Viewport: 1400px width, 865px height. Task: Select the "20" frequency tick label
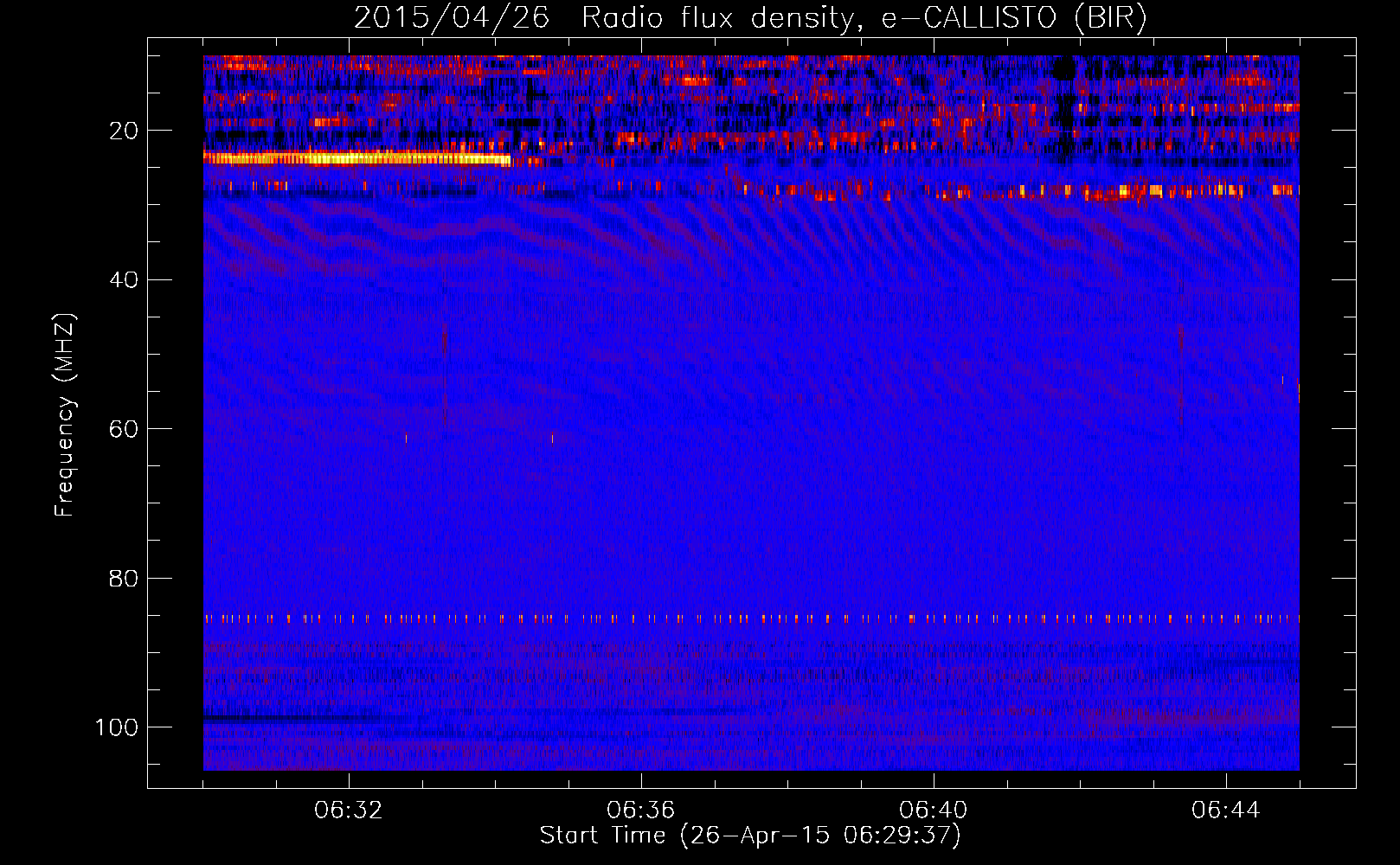click(125, 131)
